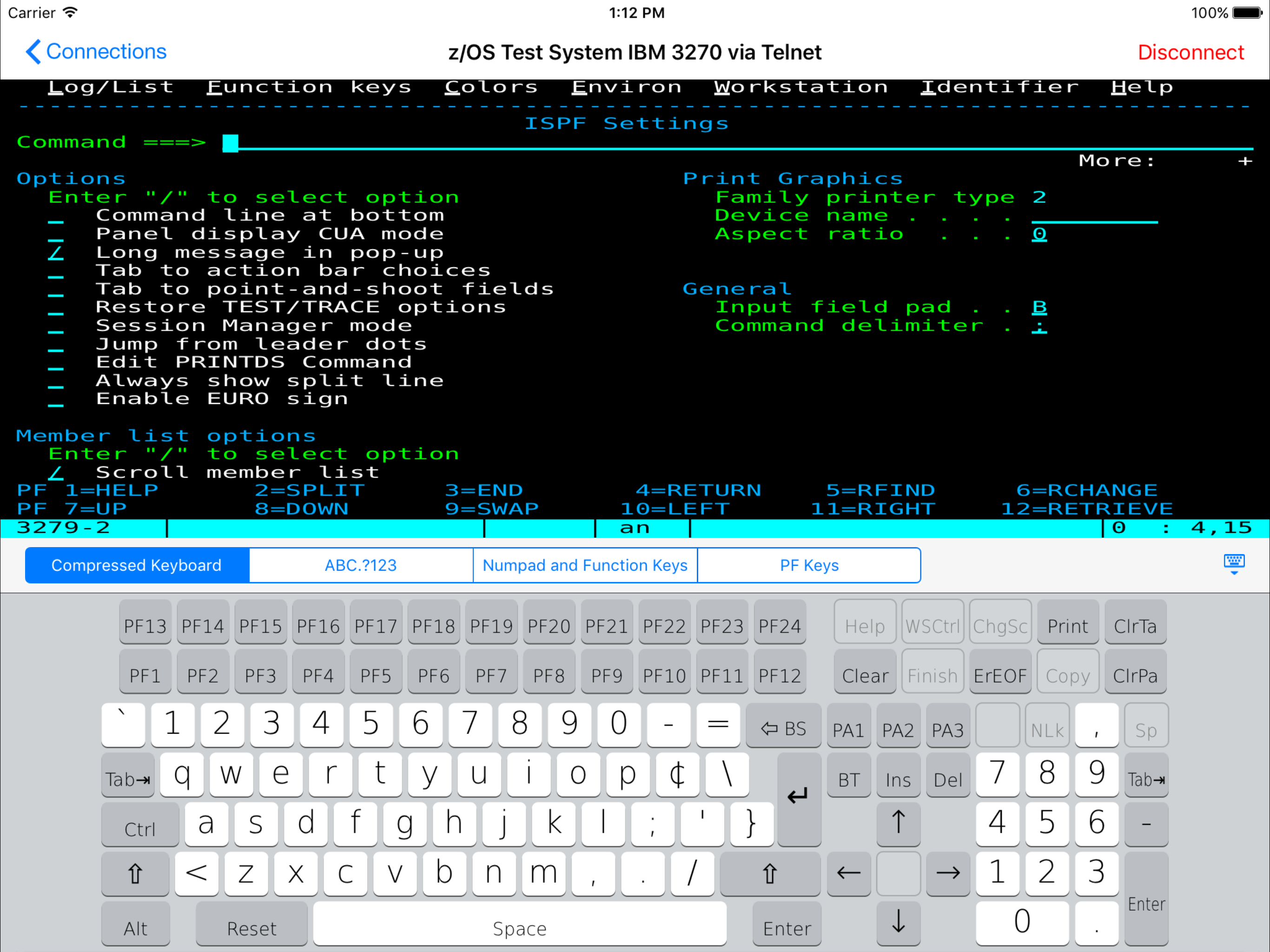Tap the backtick key
This screenshot has height=952, width=1270.
123,725
